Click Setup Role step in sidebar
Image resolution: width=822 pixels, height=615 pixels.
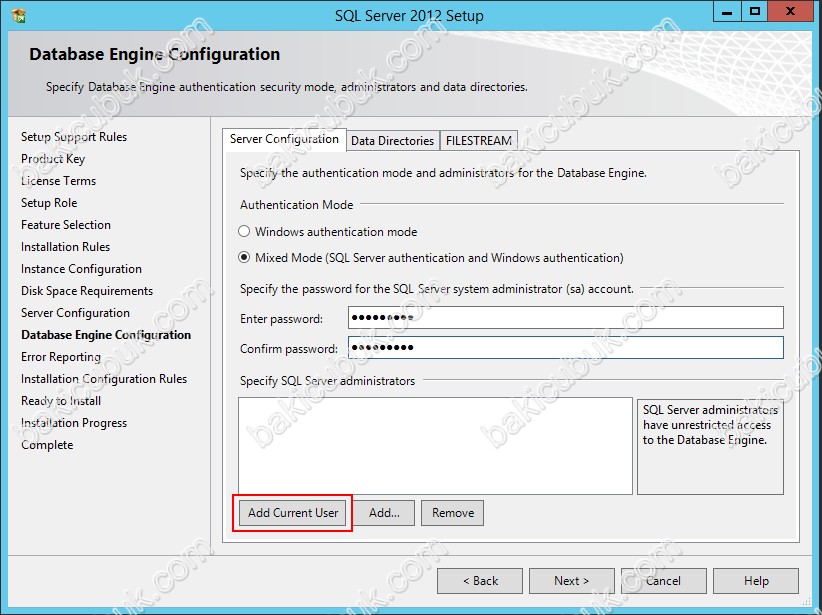49,203
